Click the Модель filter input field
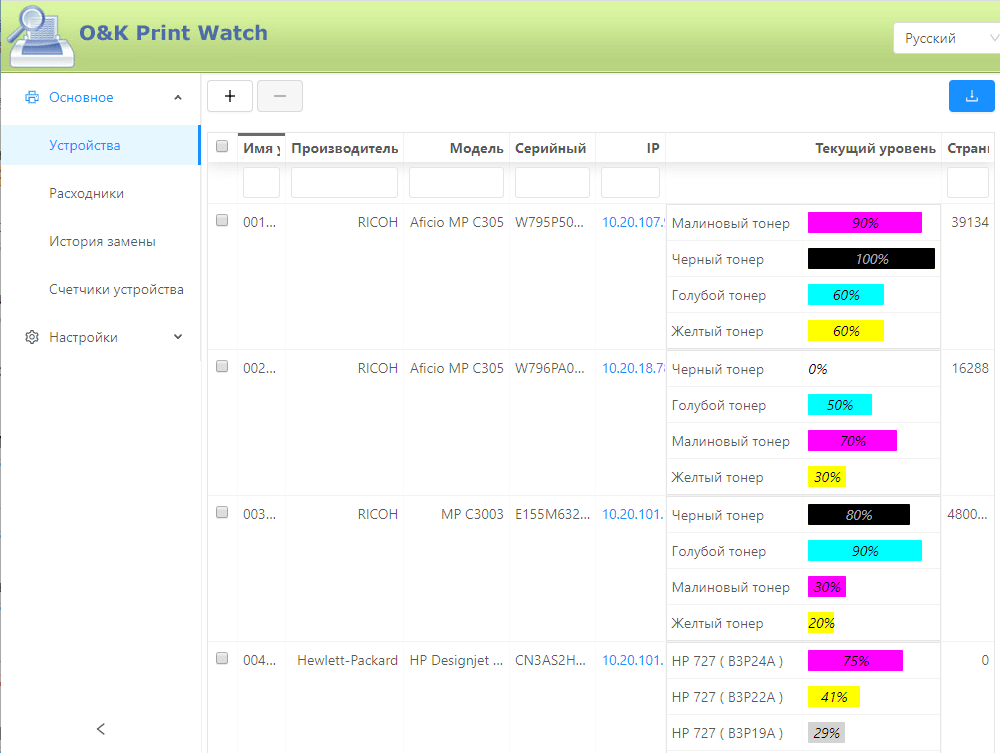Image resolution: width=1000 pixels, height=753 pixels. [x=457, y=182]
